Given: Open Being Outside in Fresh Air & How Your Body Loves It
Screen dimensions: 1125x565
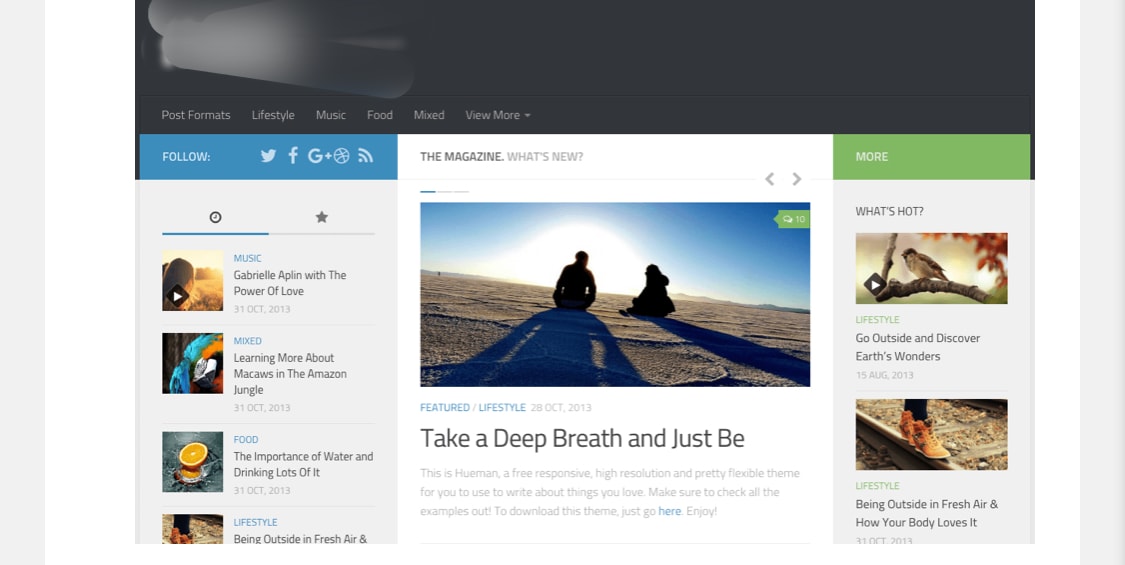Looking at the screenshot, I should [926, 513].
